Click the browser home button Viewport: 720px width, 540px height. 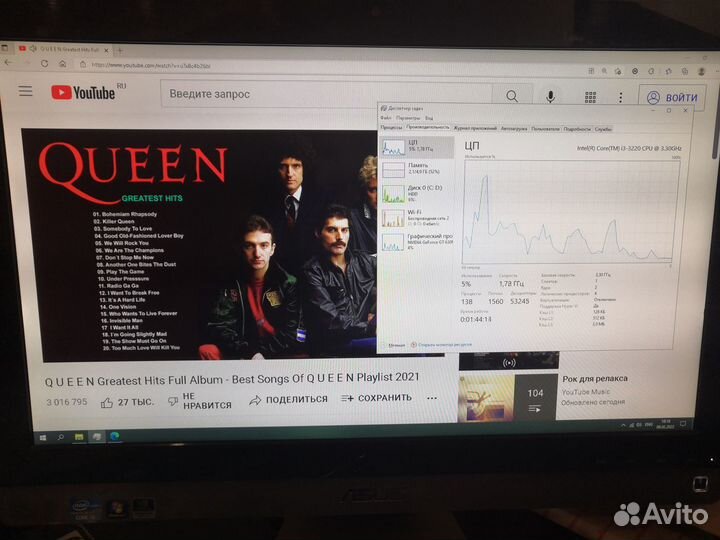click(x=62, y=64)
